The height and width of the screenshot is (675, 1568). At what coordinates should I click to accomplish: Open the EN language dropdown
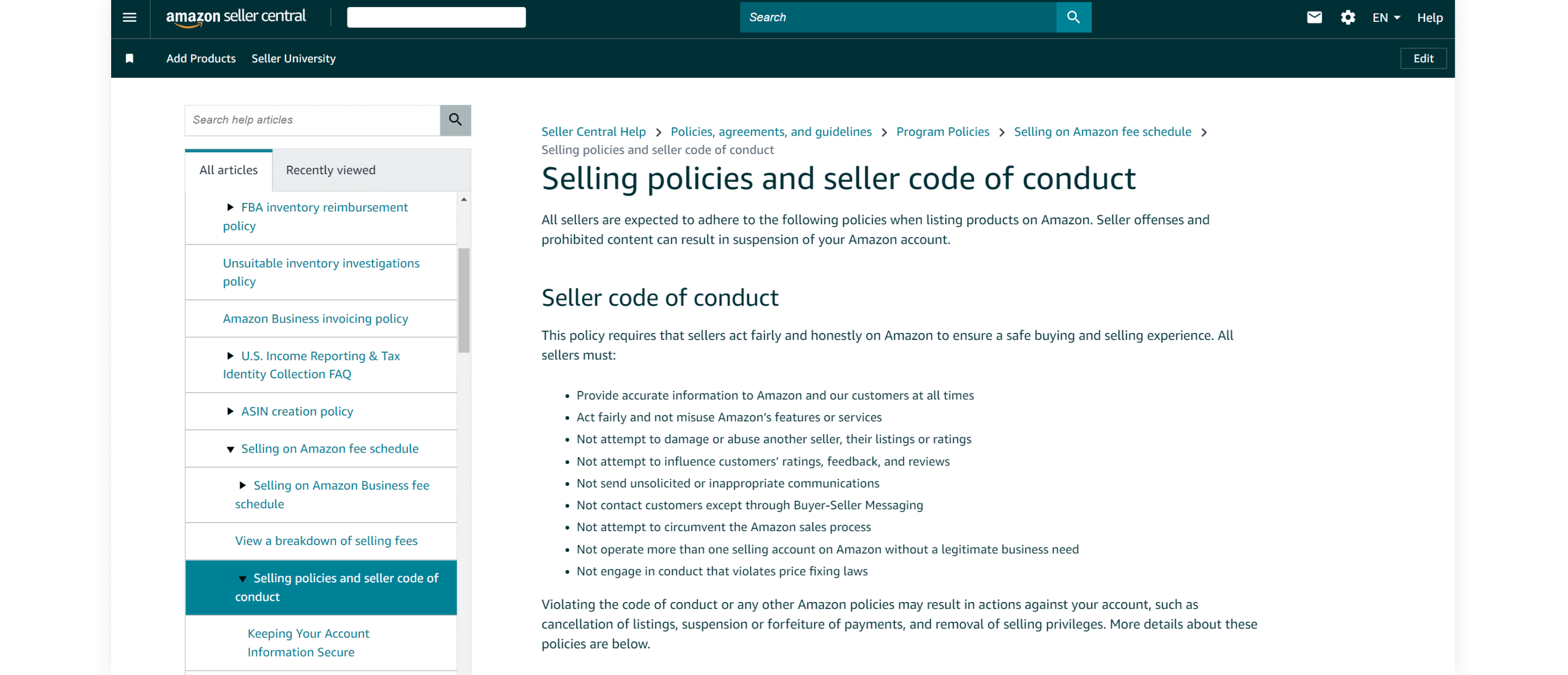point(1385,17)
